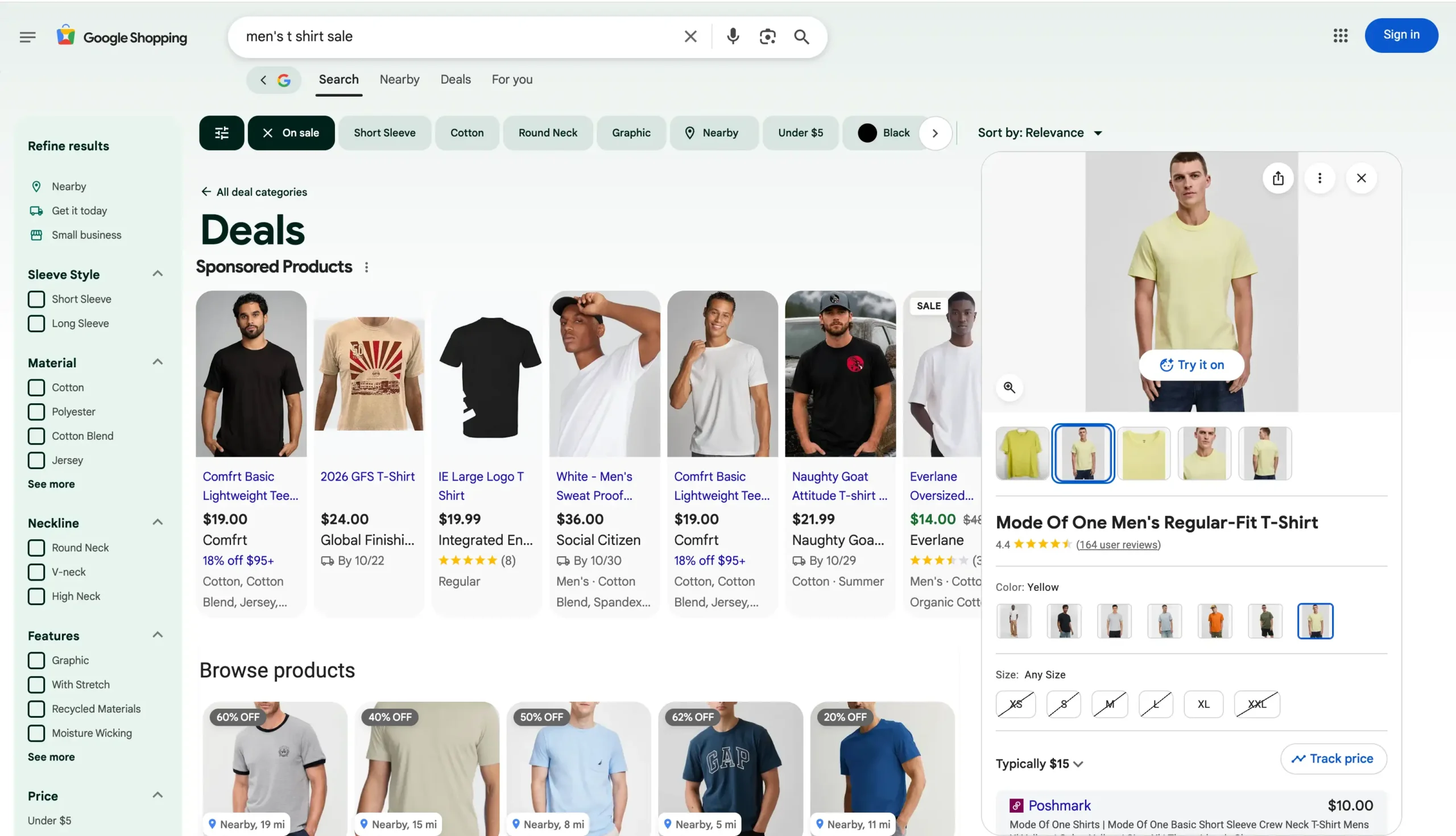Open the Sort by Relevance dropdown
The height and width of the screenshot is (836, 1456).
[1040, 133]
